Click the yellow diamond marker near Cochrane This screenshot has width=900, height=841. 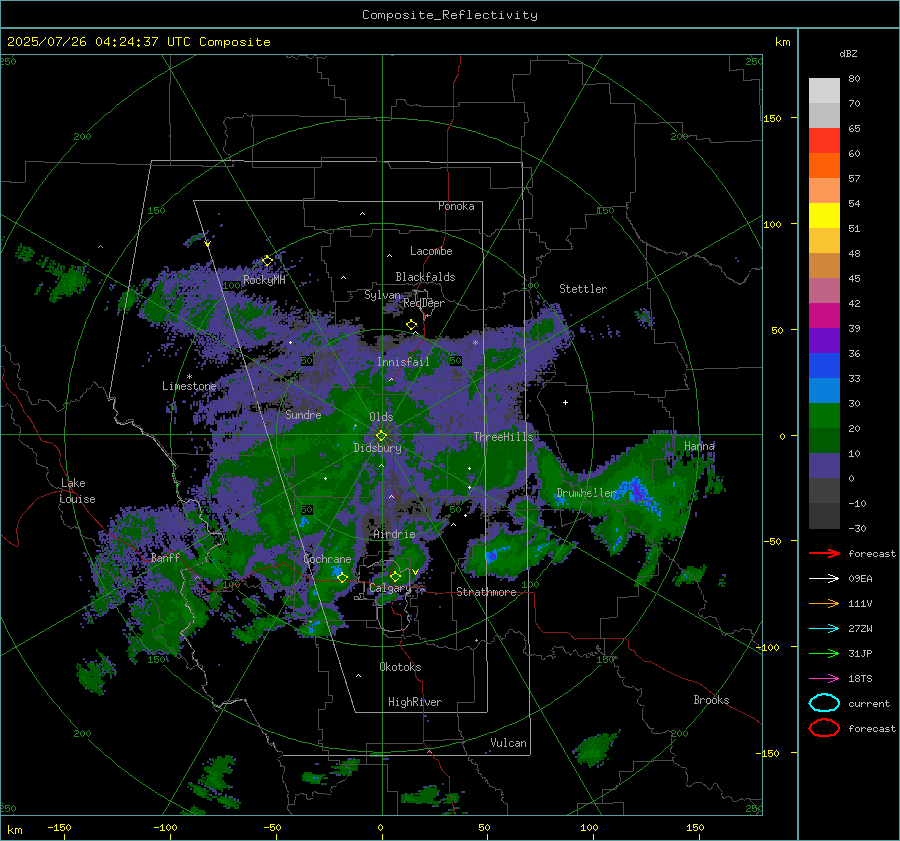[343, 578]
